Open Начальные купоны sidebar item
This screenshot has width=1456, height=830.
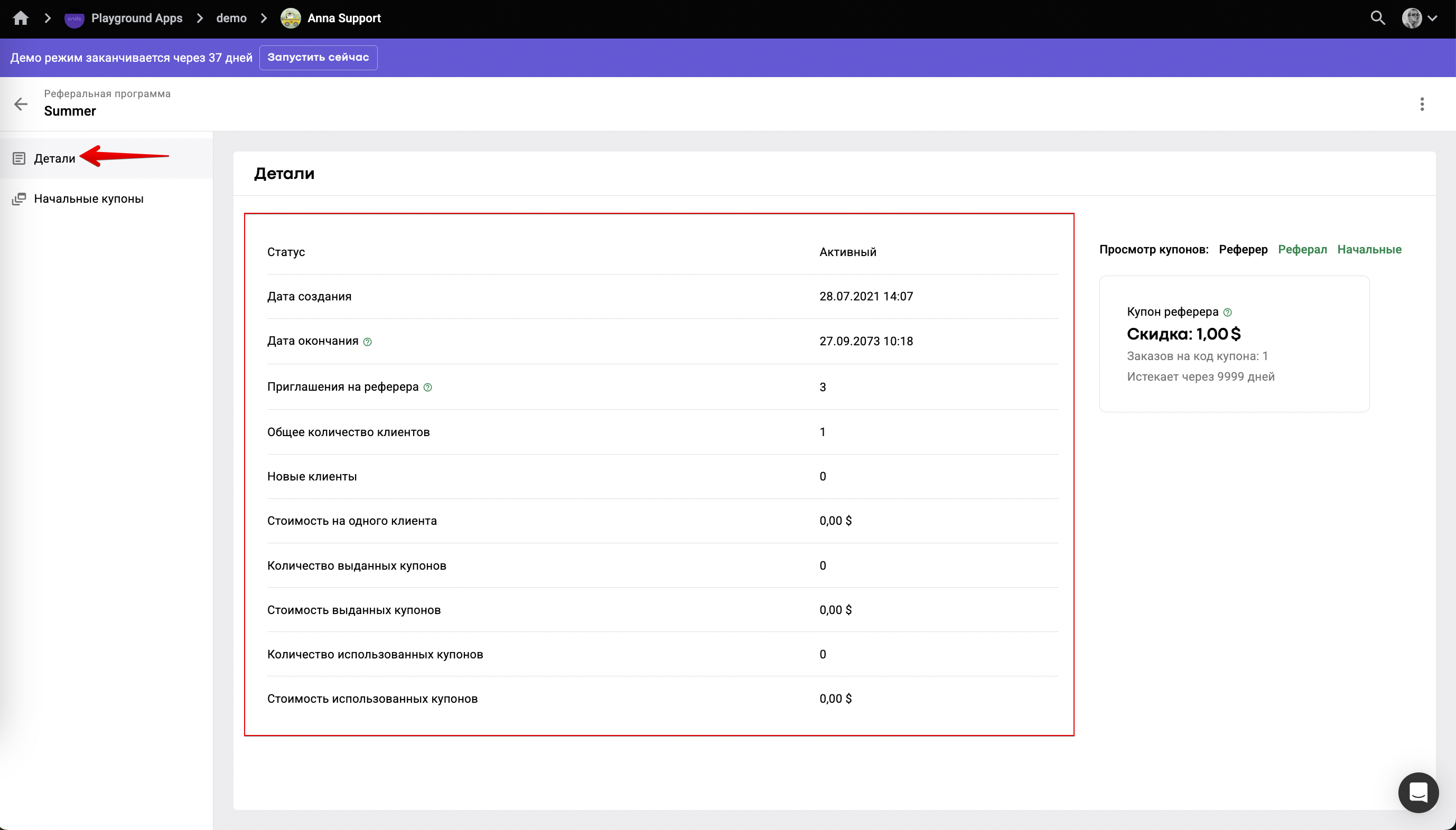pyautogui.click(x=88, y=199)
